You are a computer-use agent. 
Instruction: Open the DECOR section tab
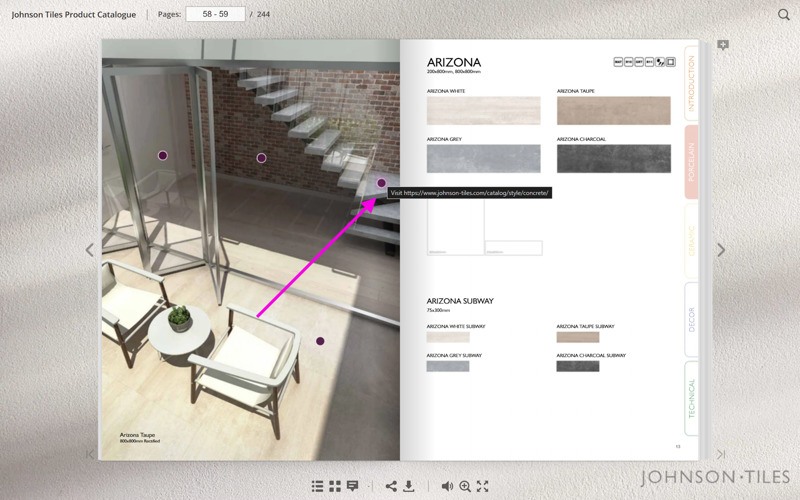pyautogui.click(x=691, y=319)
